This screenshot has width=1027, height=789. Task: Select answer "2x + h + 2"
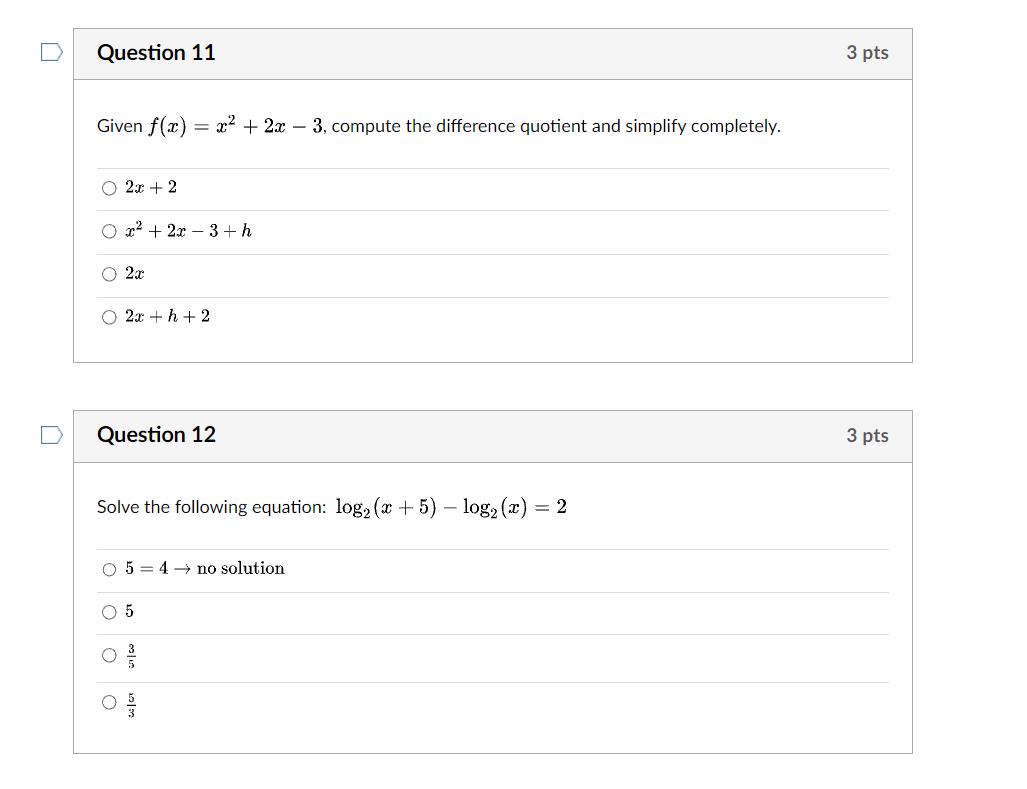click(109, 317)
